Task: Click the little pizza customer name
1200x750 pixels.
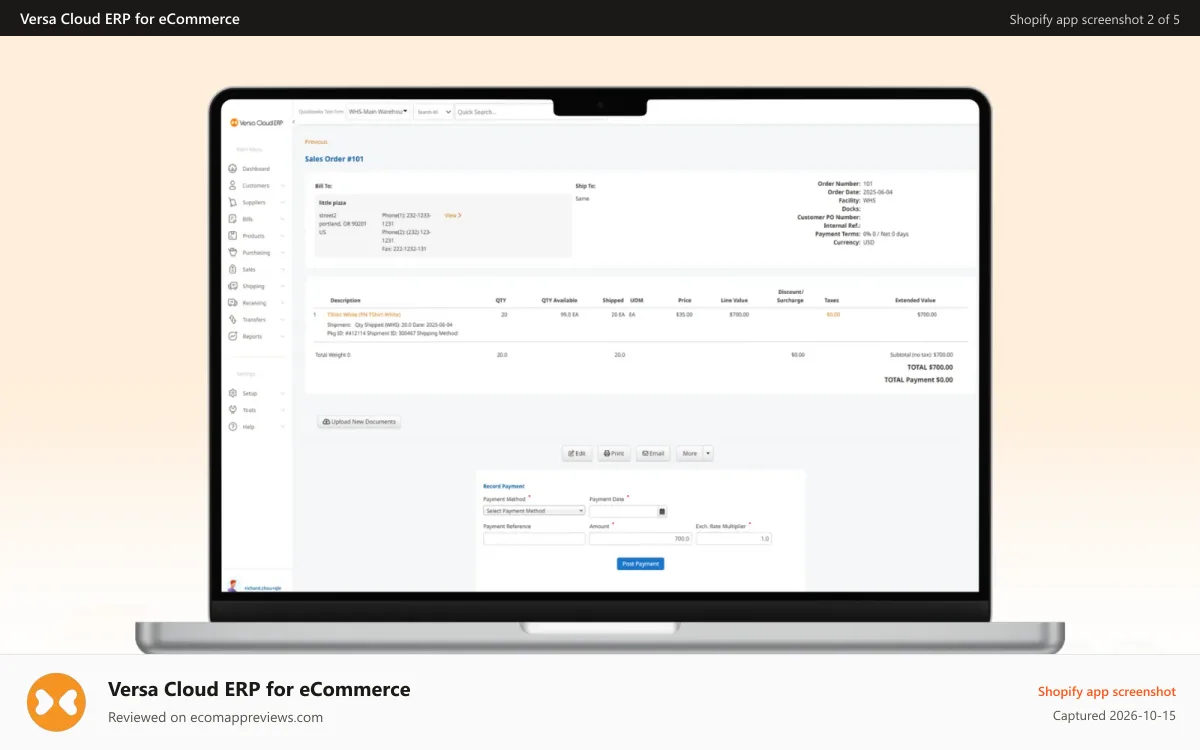Action: [x=332, y=202]
